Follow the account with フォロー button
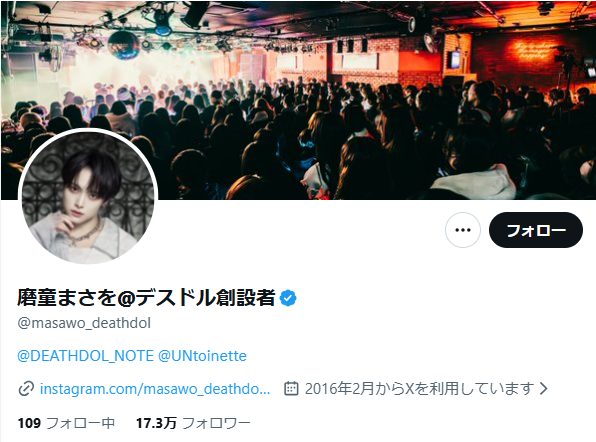This screenshot has height=442, width=596. (536, 230)
